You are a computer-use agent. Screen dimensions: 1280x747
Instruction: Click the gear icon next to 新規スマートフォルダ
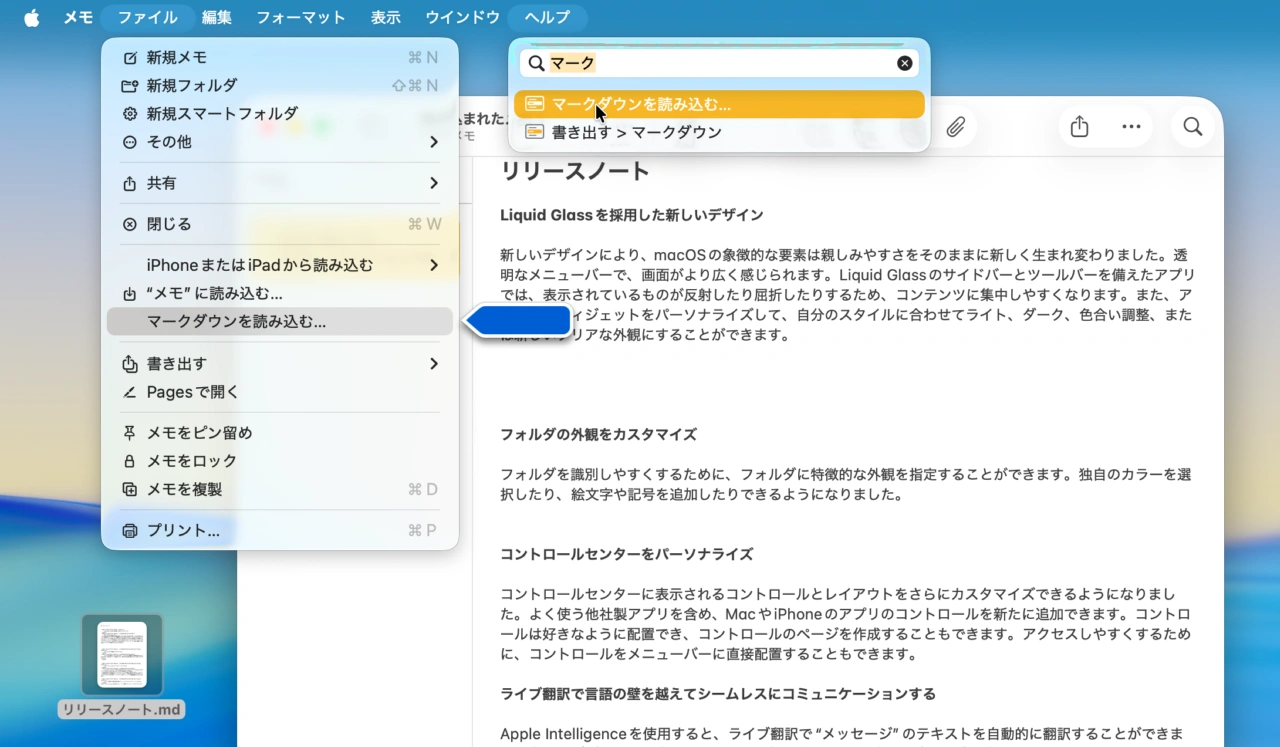(x=128, y=113)
